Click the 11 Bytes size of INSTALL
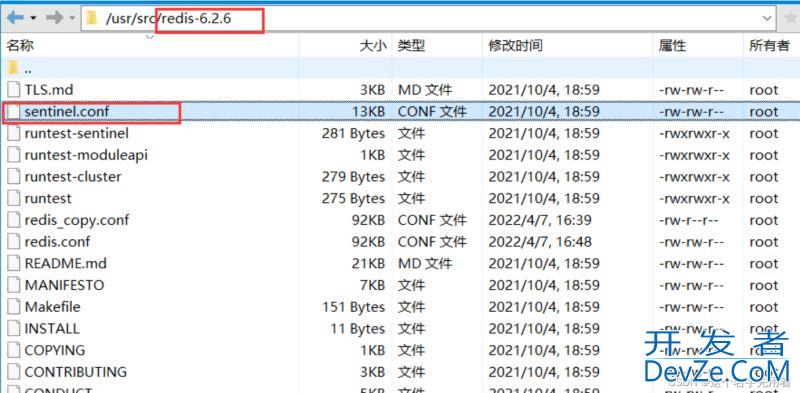Image resolution: width=800 pixels, height=393 pixels. point(357,328)
